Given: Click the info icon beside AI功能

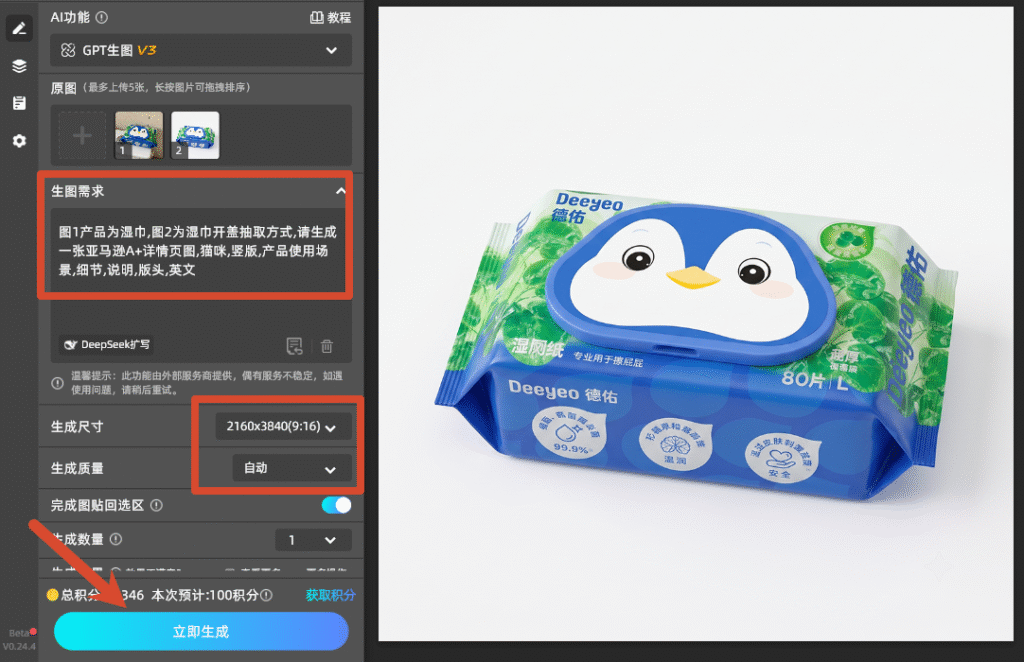Looking at the screenshot, I should 102,18.
